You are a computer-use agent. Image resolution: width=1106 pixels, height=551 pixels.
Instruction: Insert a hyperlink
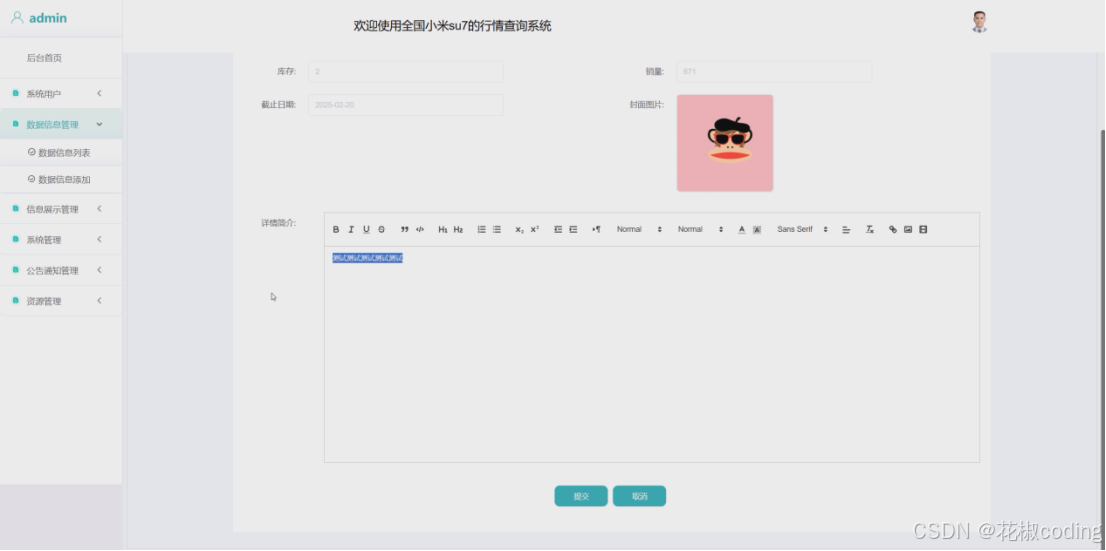(x=893, y=229)
